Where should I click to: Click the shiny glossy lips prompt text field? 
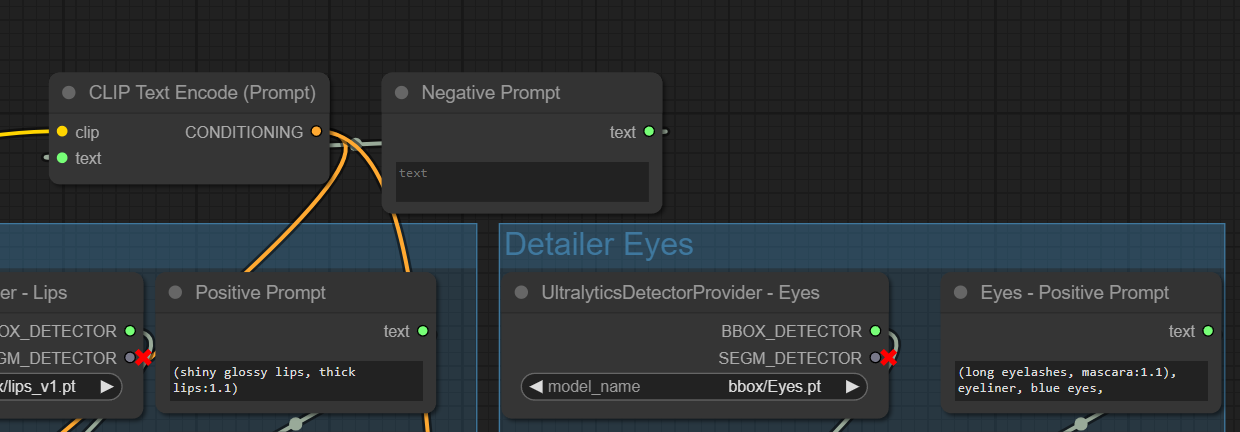coord(295,380)
